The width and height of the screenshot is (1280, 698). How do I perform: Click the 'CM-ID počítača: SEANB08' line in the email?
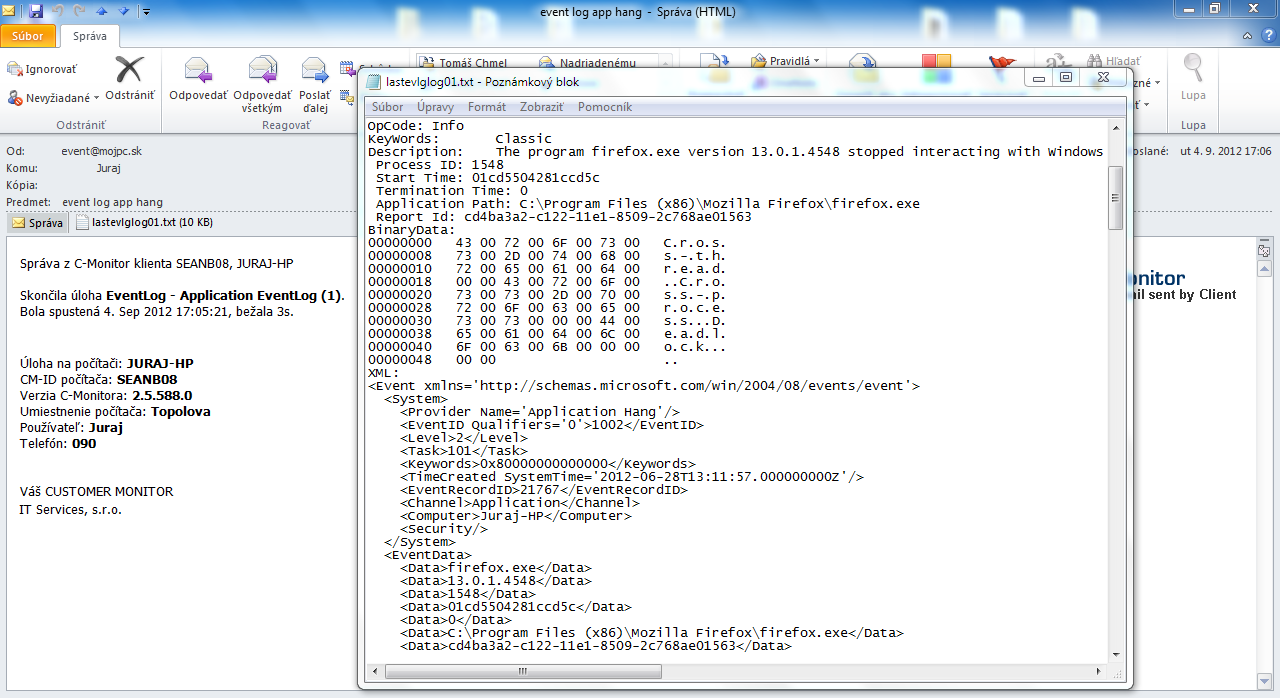click(x=99, y=380)
